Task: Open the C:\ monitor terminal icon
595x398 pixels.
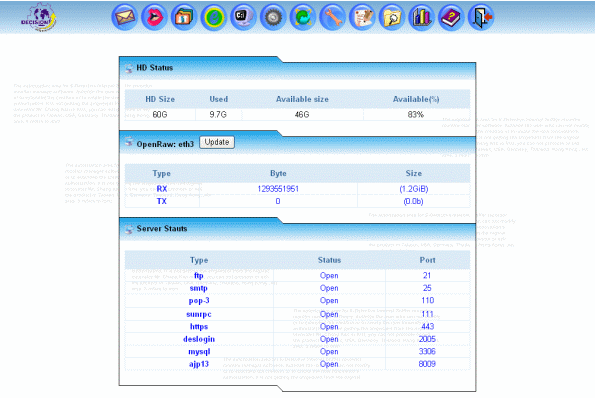Action: [x=243, y=17]
